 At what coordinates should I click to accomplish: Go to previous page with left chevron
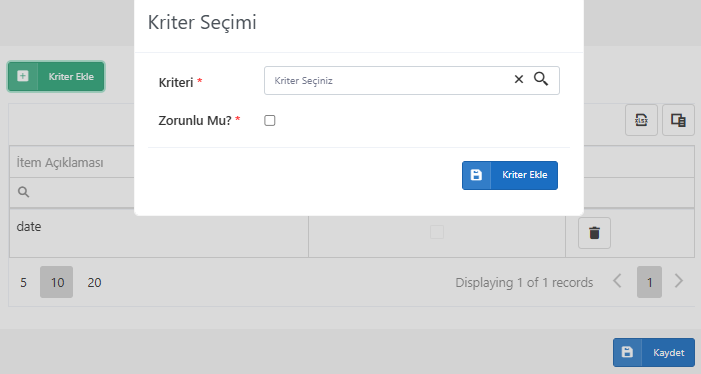click(x=617, y=281)
